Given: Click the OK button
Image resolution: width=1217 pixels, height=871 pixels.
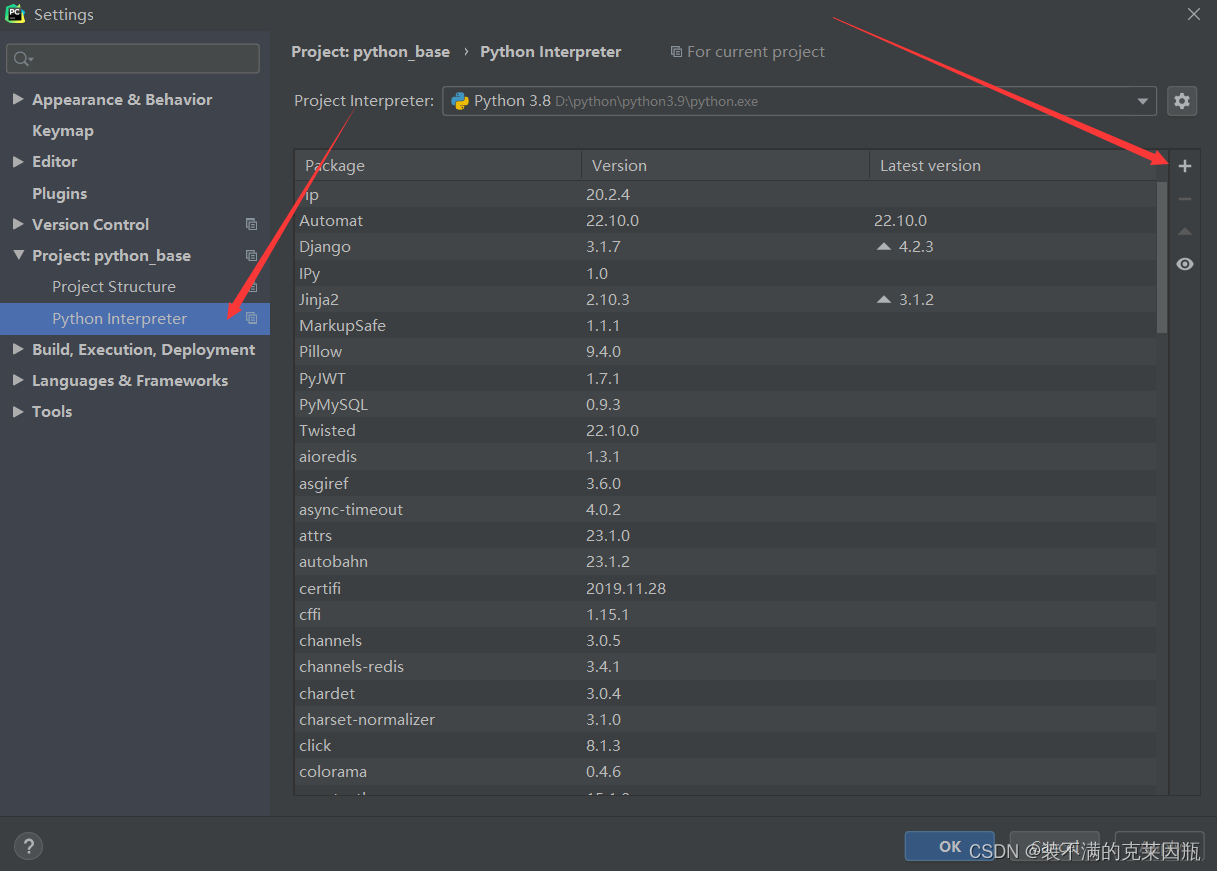Looking at the screenshot, I should click(949, 846).
